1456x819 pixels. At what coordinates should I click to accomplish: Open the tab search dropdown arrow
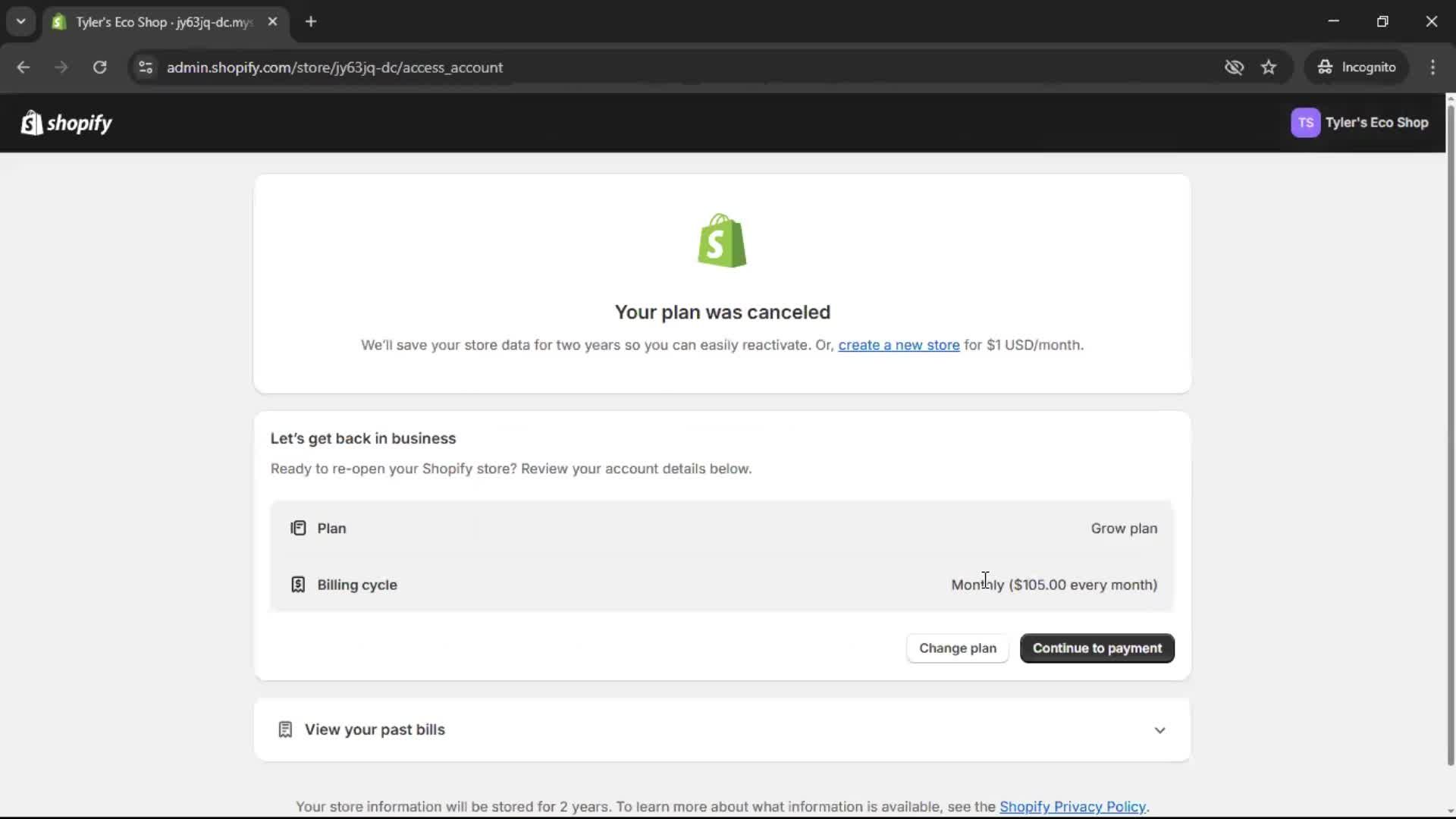(21, 21)
